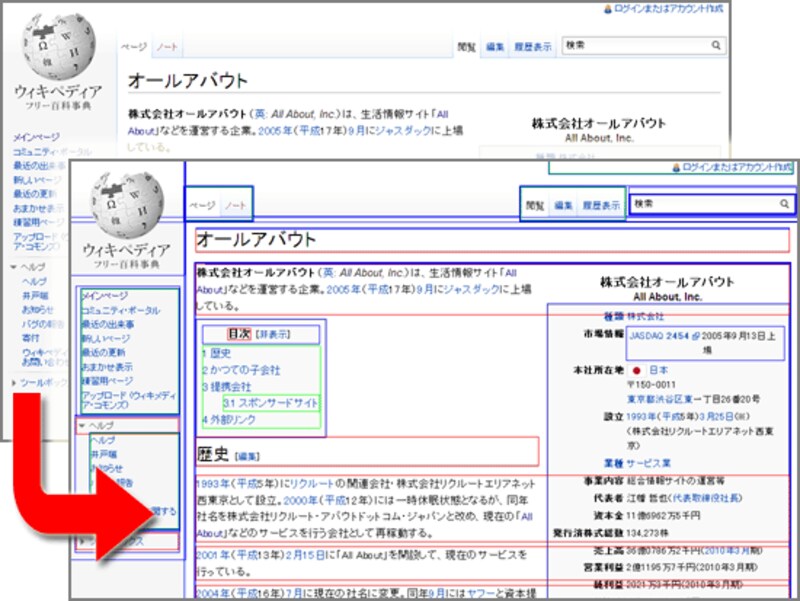
Task: Open コミュニティ・ポータル in the front page sidebar
Action: tap(120, 310)
